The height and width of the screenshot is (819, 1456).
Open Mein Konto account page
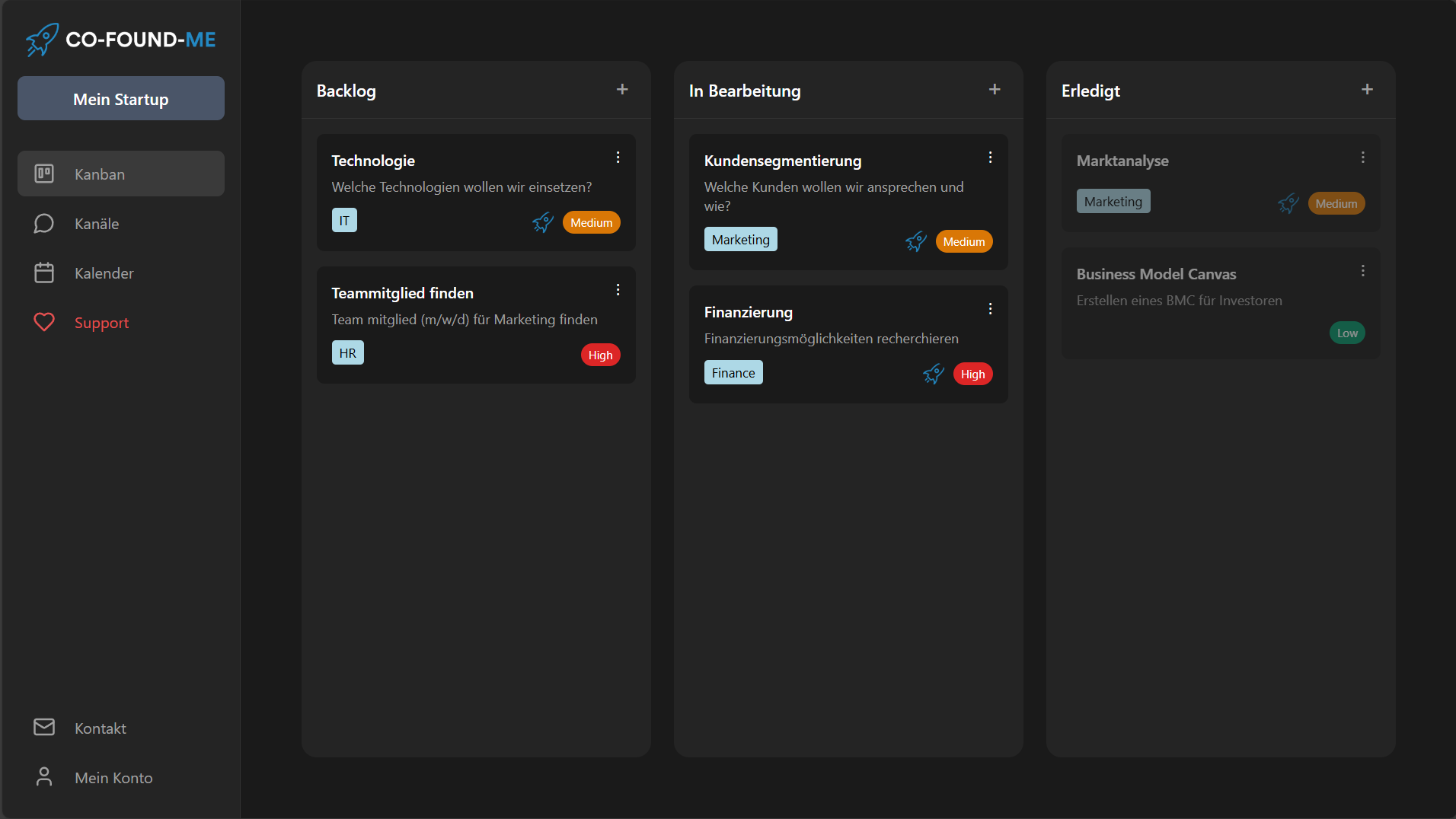tap(113, 778)
